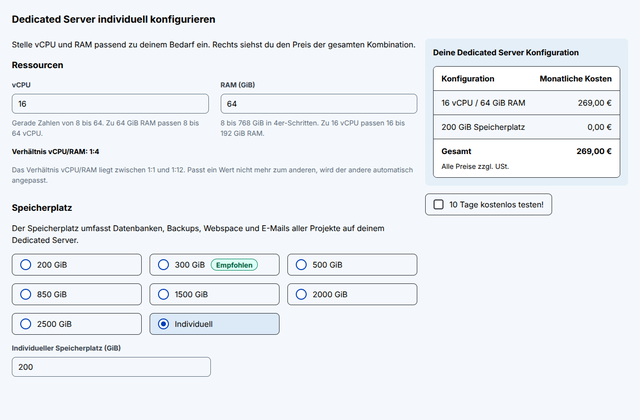The height and width of the screenshot is (420, 640).
Task: Select the Individuell storage option
Action: coord(214,324)
